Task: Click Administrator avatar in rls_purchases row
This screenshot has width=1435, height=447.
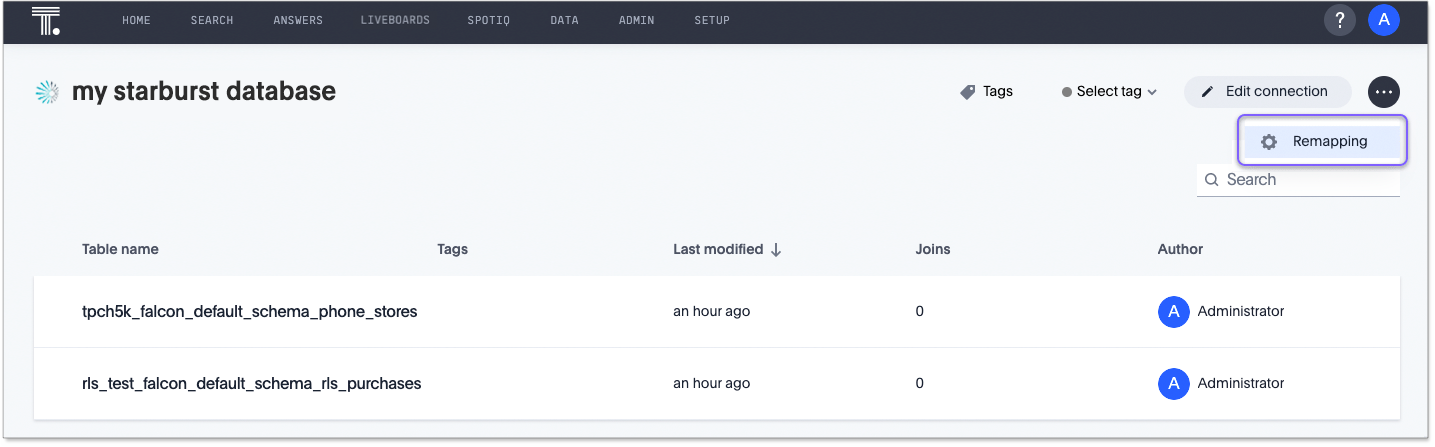Action: (1173, 383)
